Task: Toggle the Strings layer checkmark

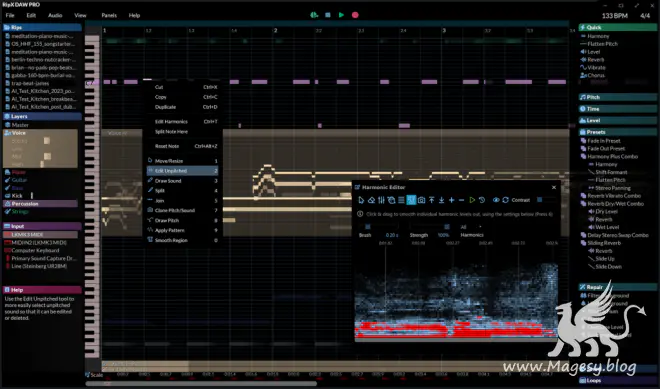Action: tap(7, 211)
